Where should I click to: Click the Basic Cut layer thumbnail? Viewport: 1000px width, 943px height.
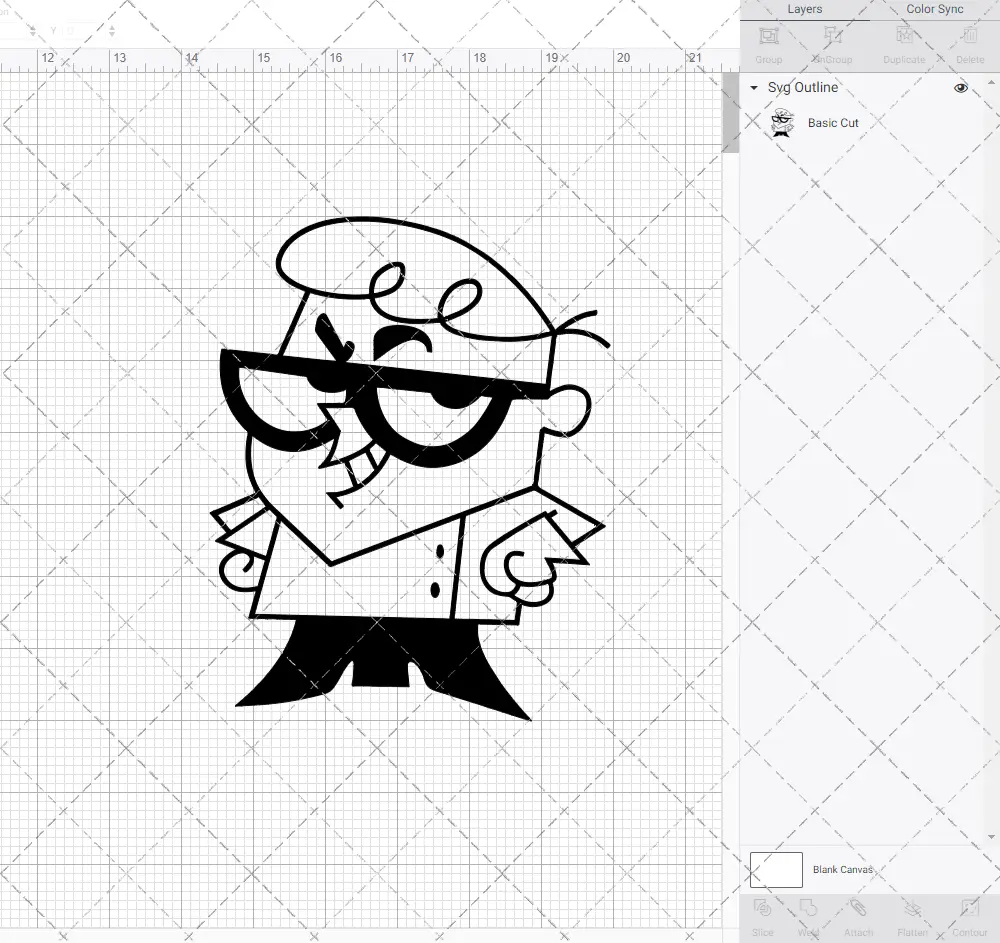coord(783,122)
